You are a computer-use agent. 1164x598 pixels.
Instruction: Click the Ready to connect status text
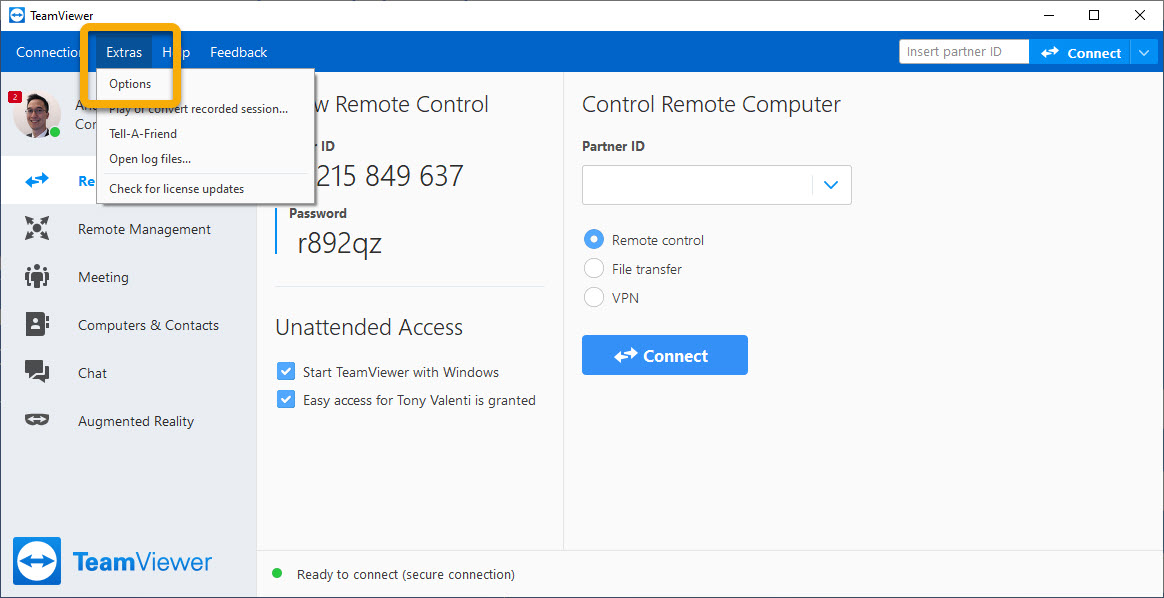pos(405,574)
